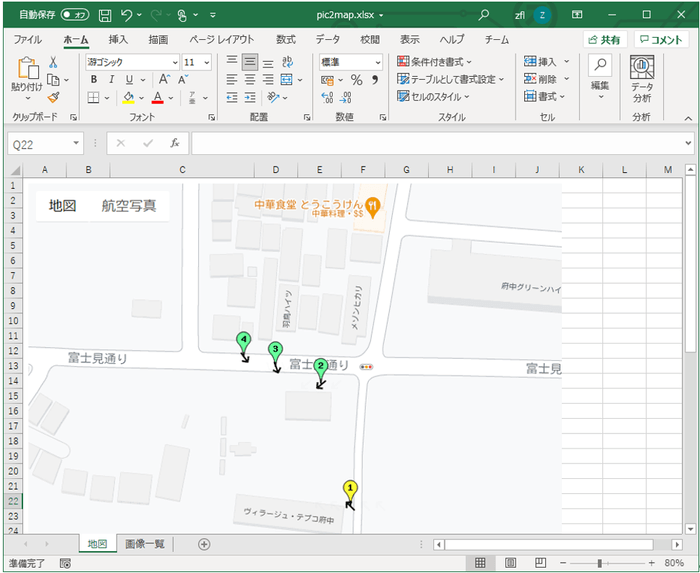700x573 pixels.
Task: Open the search magnifier in title bar
Action: click(483, 15)
